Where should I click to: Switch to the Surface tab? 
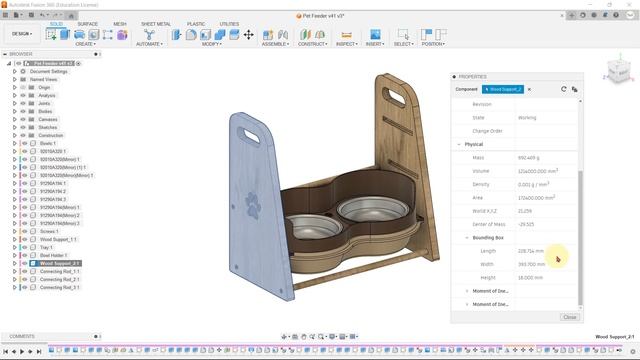pyautogui.click(x=88, y=24)
